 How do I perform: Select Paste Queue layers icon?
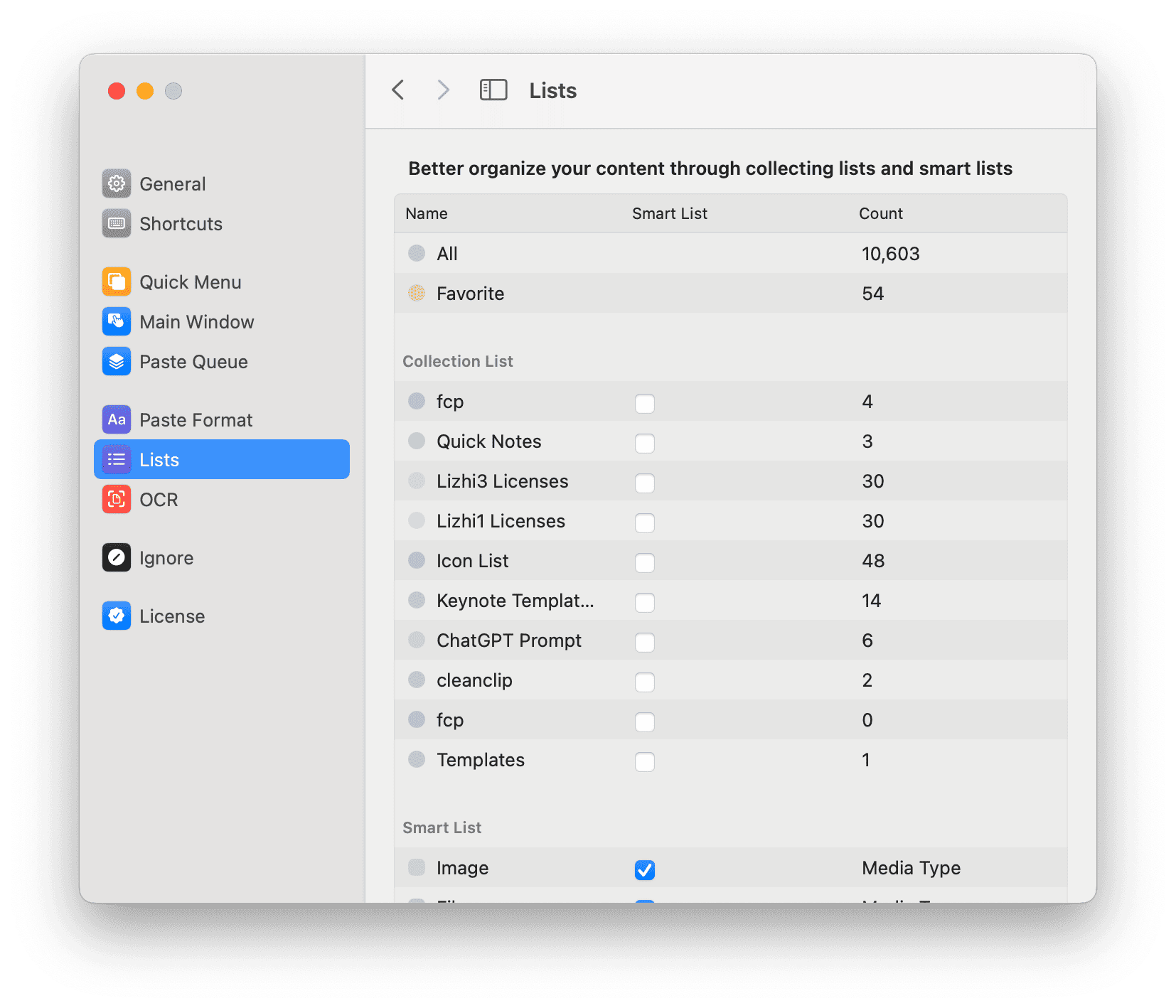pyautogui.click(x=117, y=362)
